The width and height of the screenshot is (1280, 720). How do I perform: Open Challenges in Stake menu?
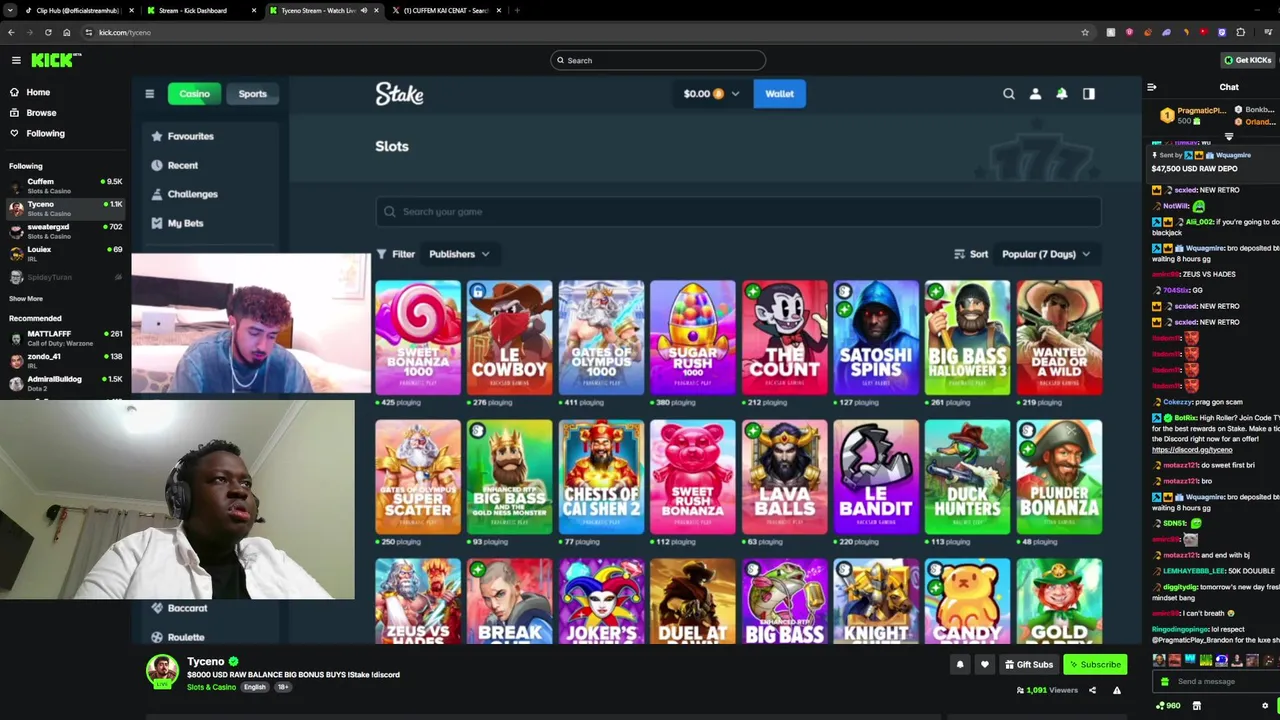tap(185, 194)
